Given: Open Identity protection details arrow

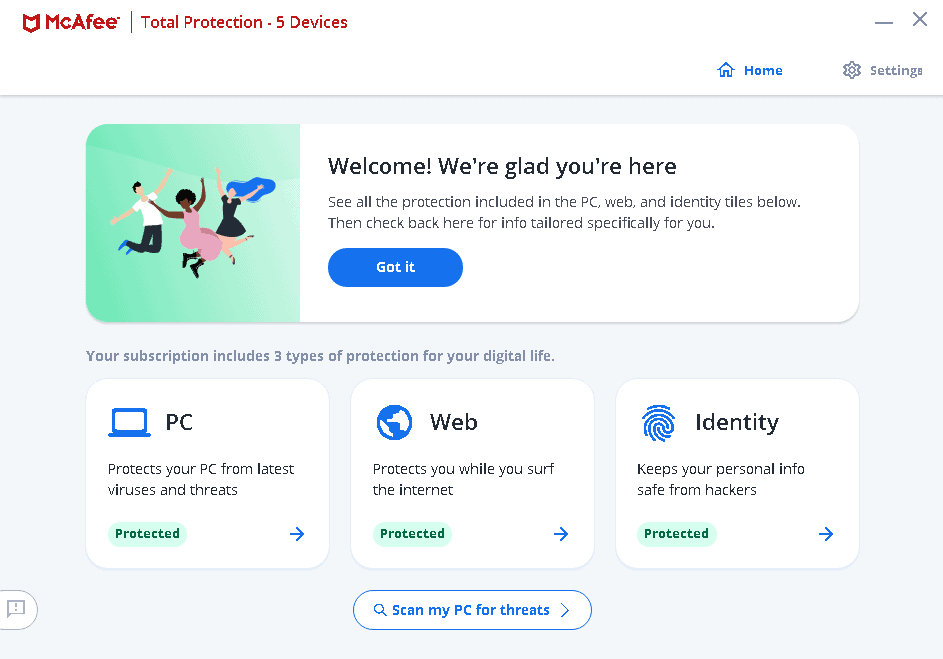Looking at the screenshot, I should click(x=826, y=534).
